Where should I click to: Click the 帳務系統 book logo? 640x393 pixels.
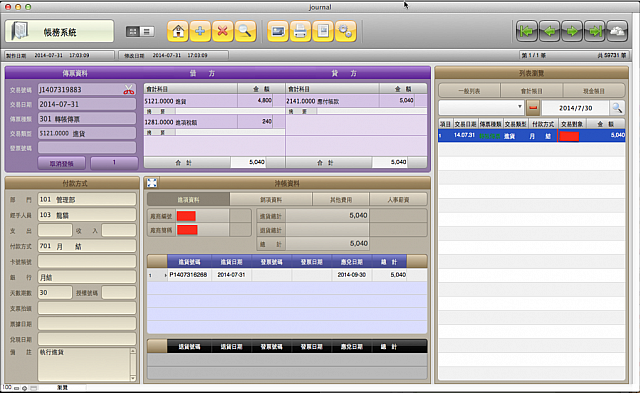(20, 31)
